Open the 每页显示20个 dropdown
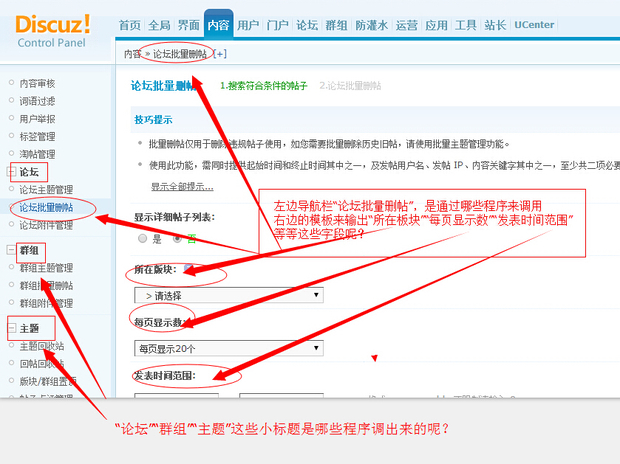 point(229,348)
